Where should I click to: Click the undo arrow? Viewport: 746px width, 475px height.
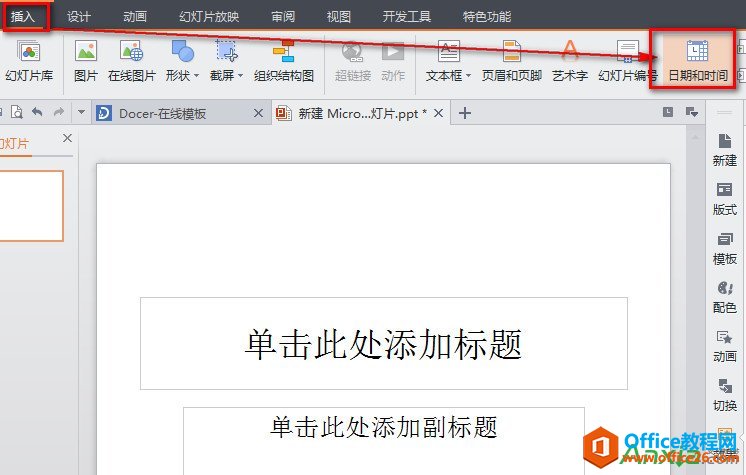click(x=37, y=112)
